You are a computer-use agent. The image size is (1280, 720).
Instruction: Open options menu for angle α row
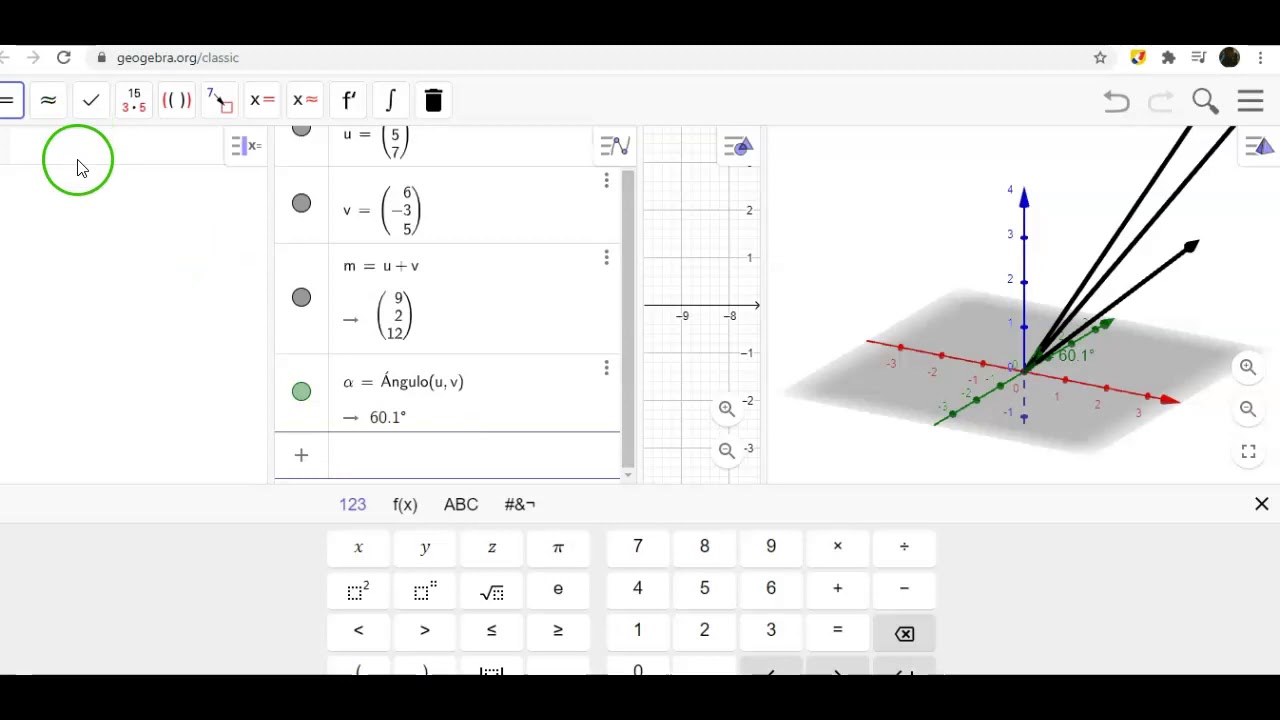pyautogui.click(x=606, y=369)
